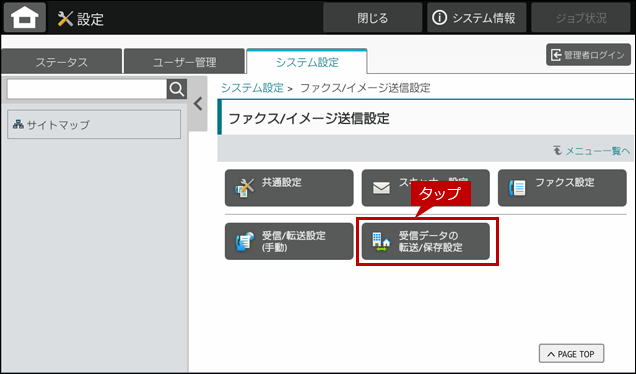Click the 設定 wrench title
Screen dimensions: 636x374
coord(81,19)
